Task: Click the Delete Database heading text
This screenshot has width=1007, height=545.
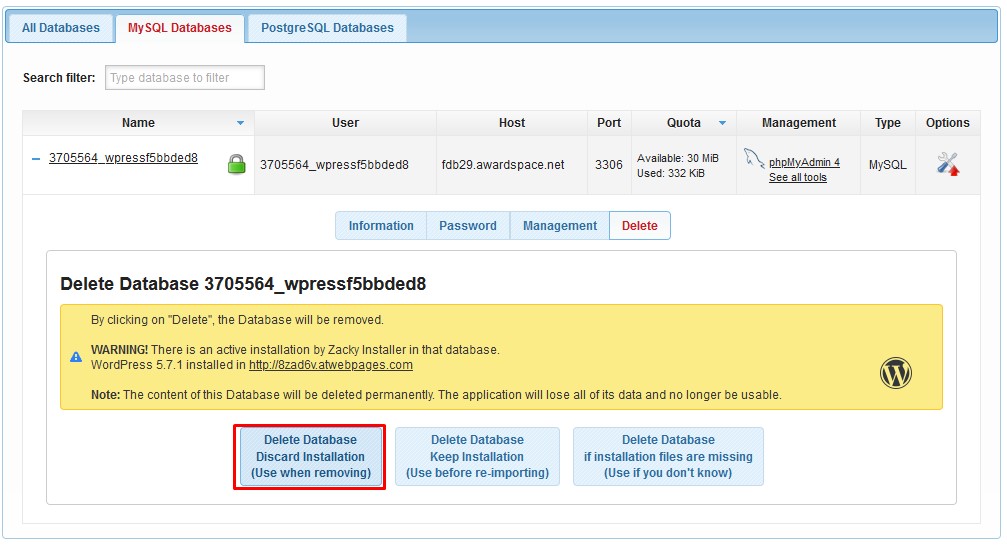Action: pos(243,284)
